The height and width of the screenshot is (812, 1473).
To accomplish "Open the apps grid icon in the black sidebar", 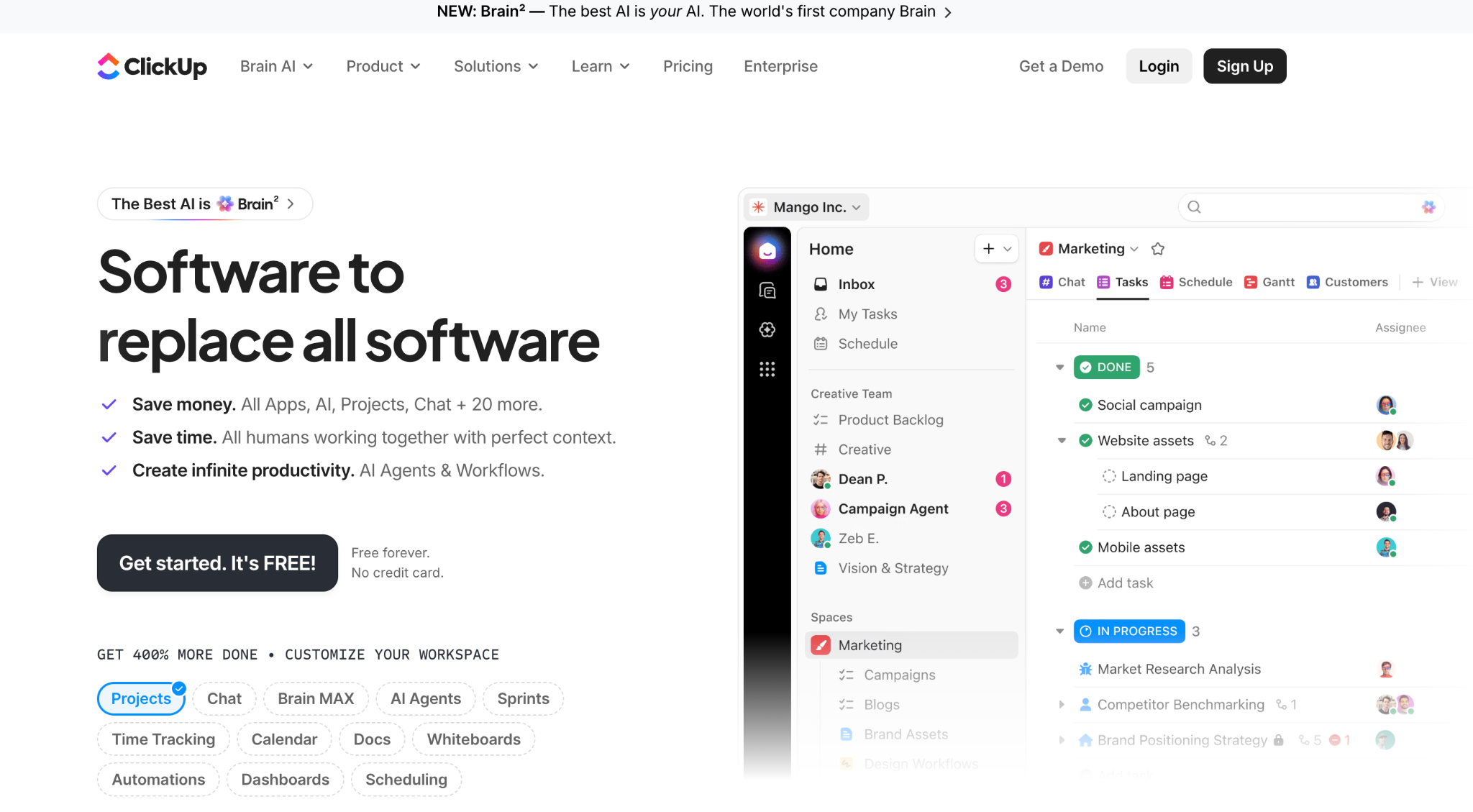I will (767, 369).
